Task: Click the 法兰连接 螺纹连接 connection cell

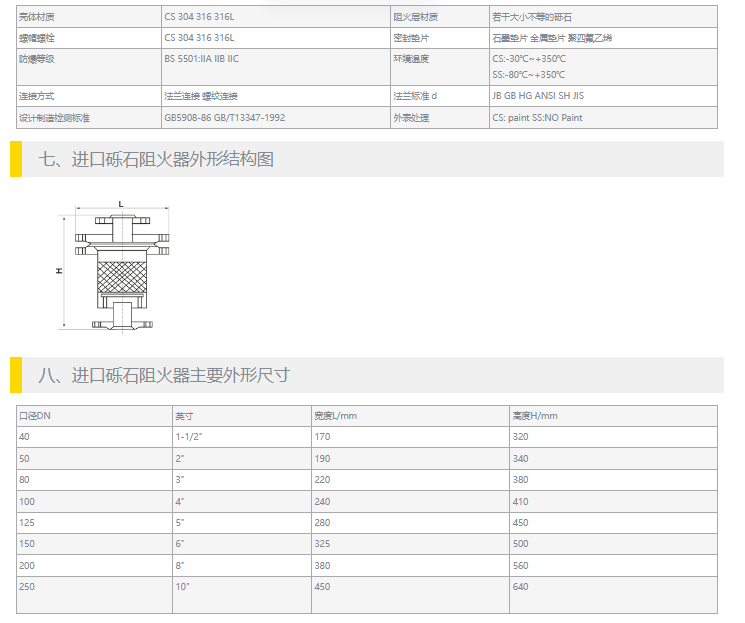Action: (x=201, y=96)
